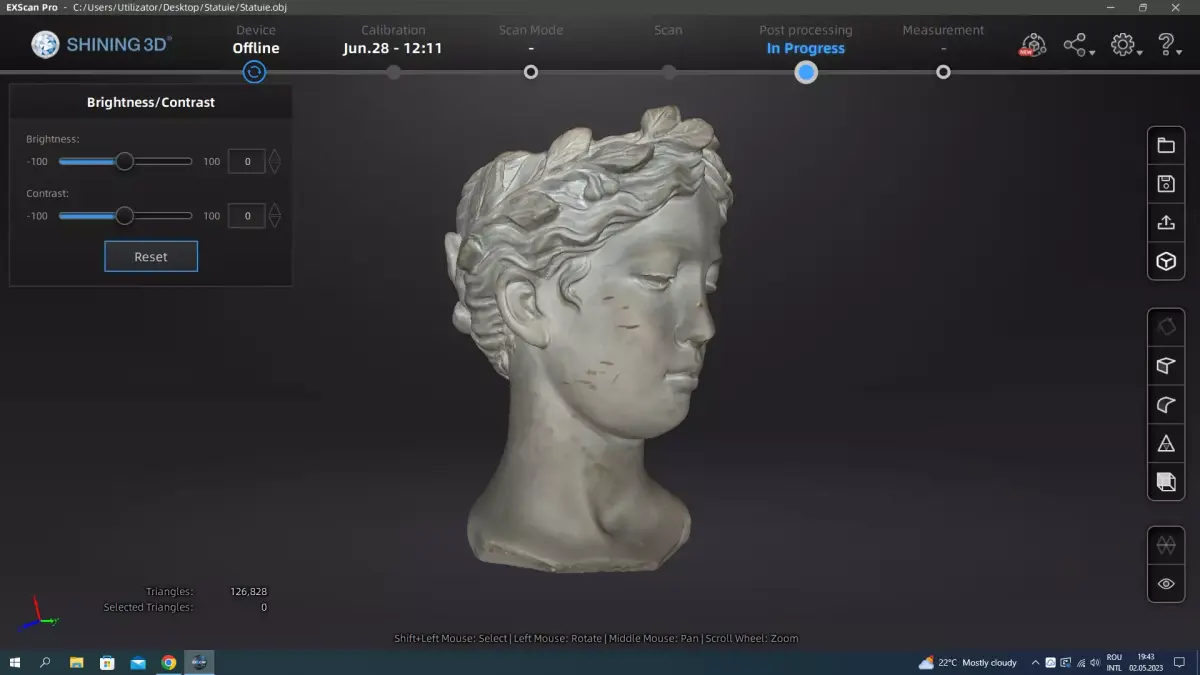Open the Device Offline step
Image resolution: width=1200 pixels, height=675 pixels.
[256, 40]
